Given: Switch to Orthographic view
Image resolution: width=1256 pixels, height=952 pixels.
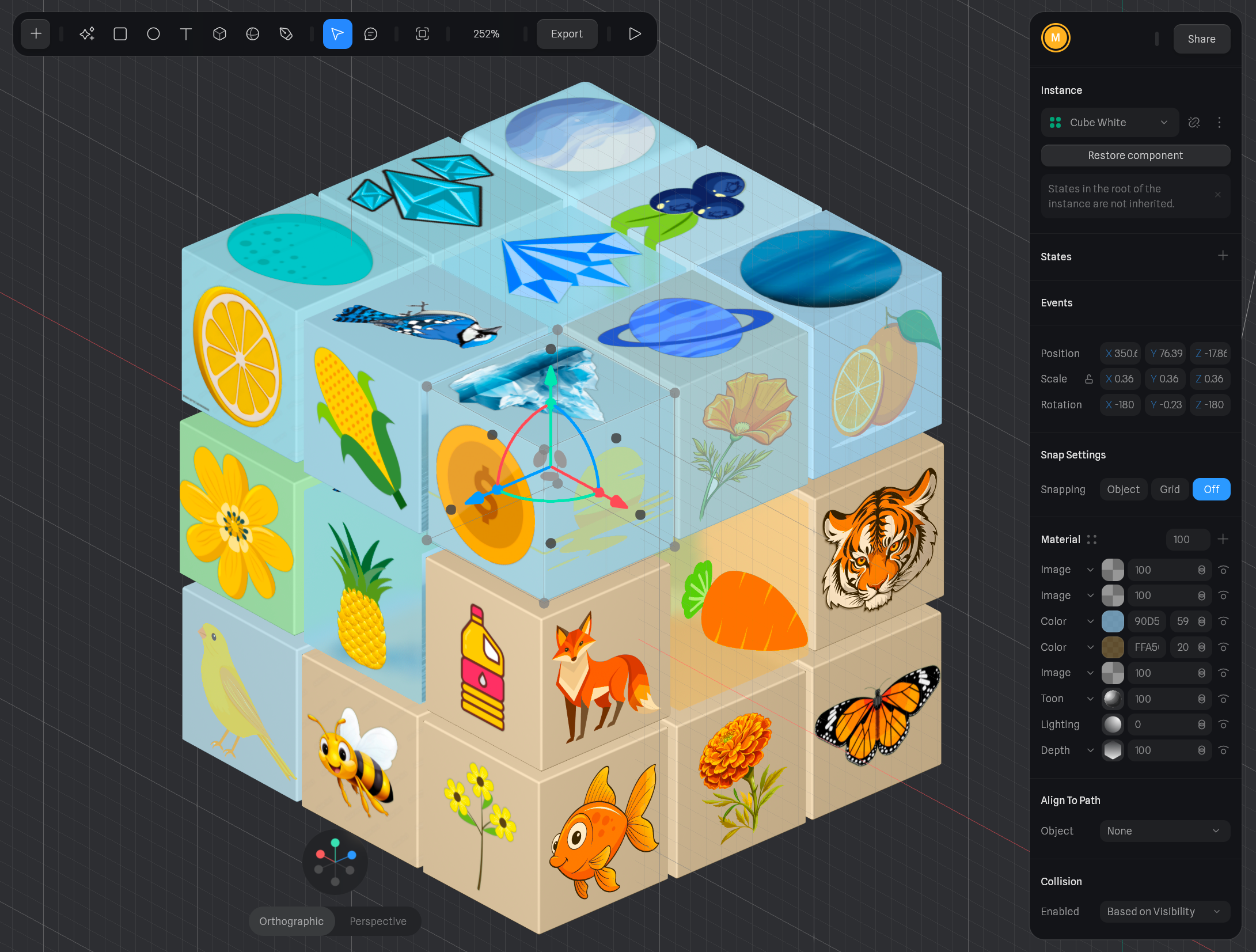Looking at the screenshot, I should pos(291,921).
